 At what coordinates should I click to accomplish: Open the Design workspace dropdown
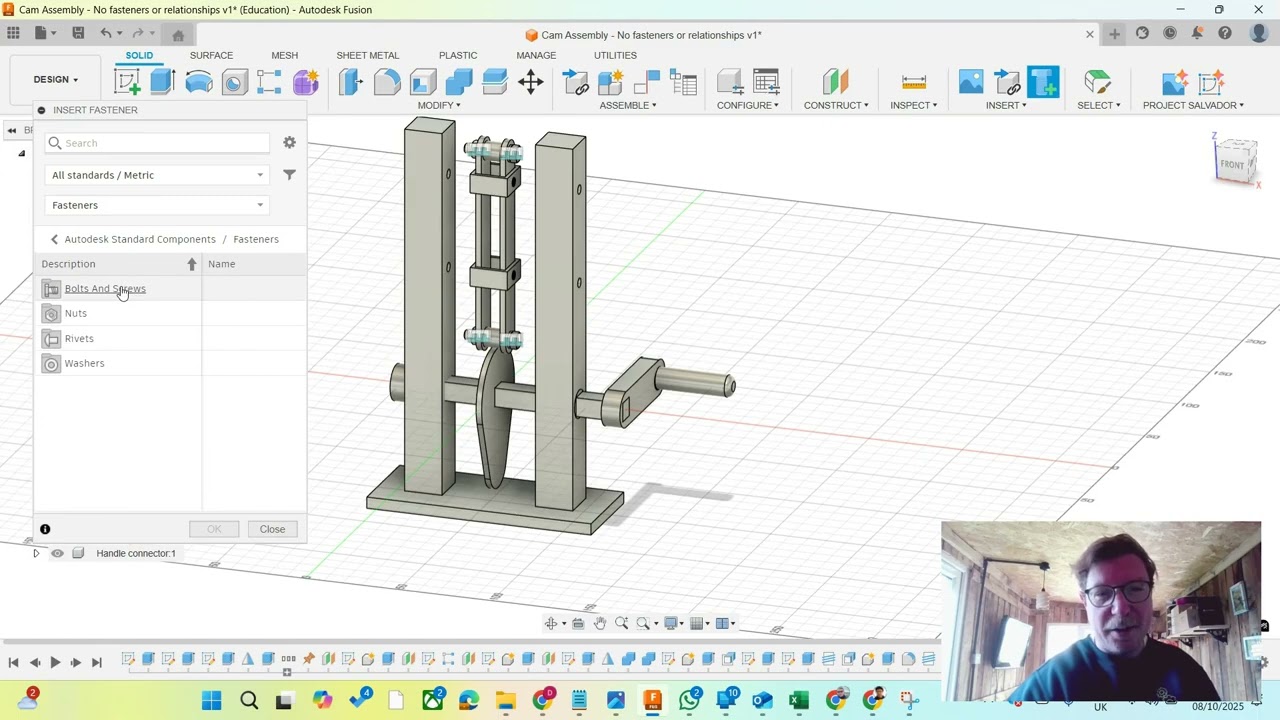[55, 80]
